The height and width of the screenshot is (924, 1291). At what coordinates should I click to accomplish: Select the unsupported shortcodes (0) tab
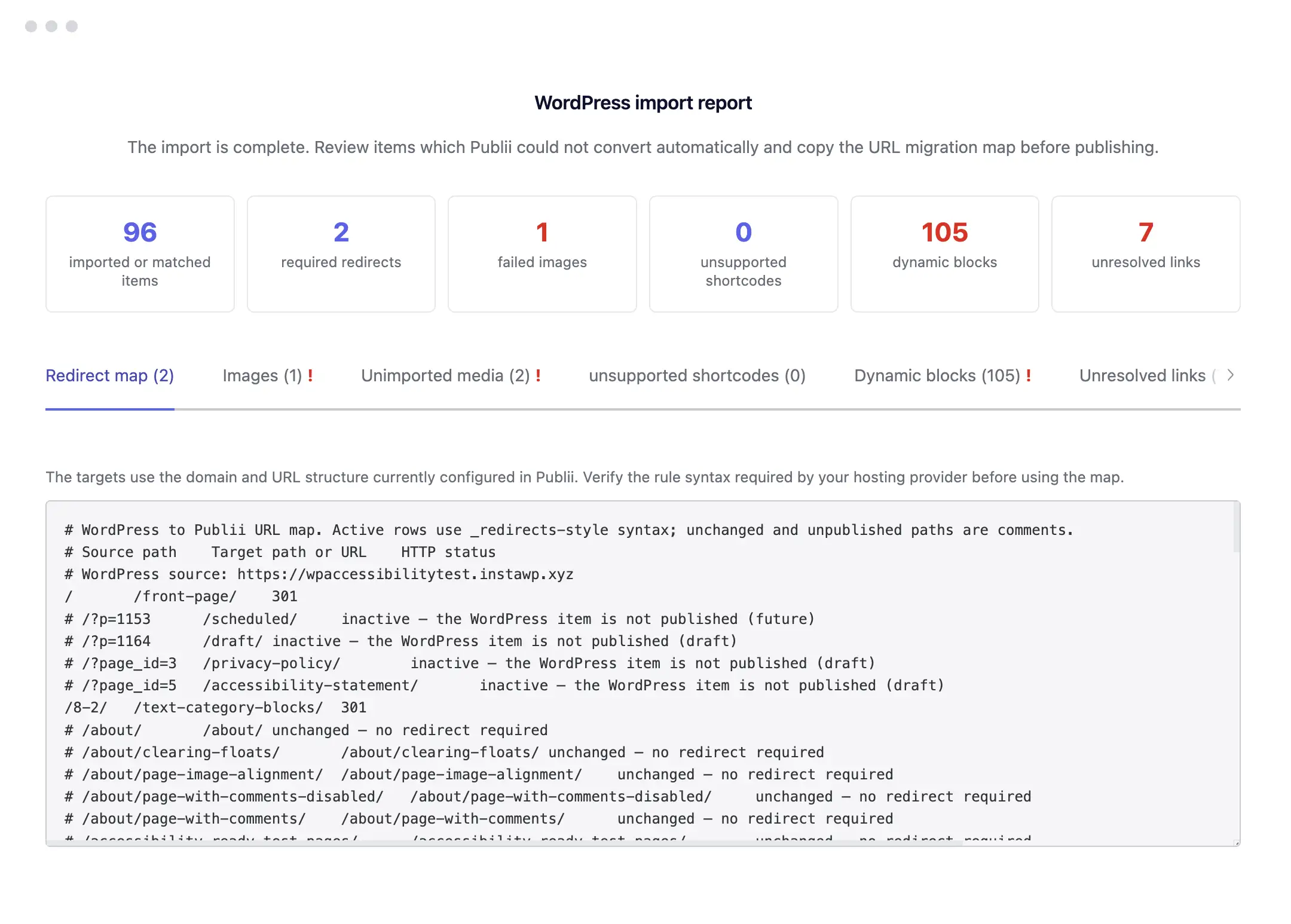click(x=697, y=375)
